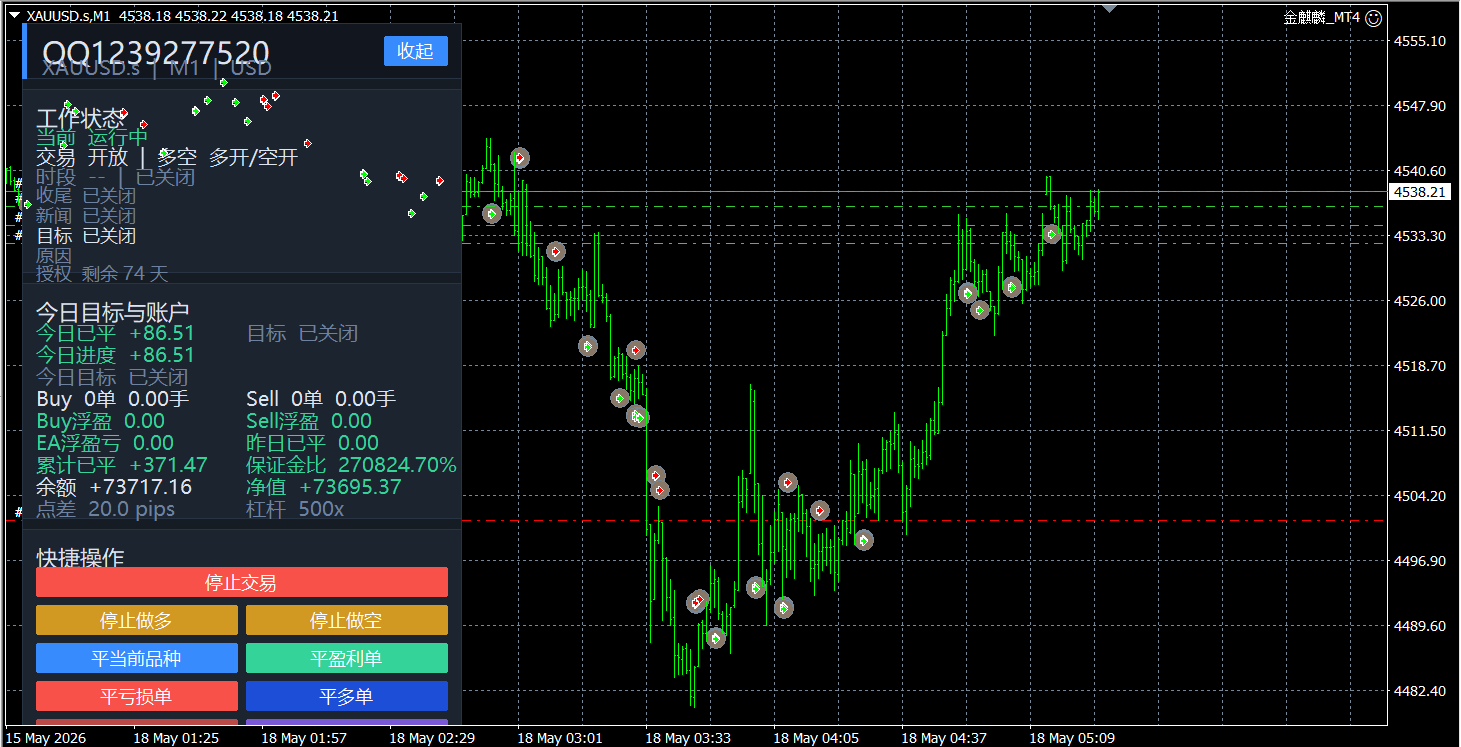Click the Sell浮盈 0.00 value

[x=309, y=421]
